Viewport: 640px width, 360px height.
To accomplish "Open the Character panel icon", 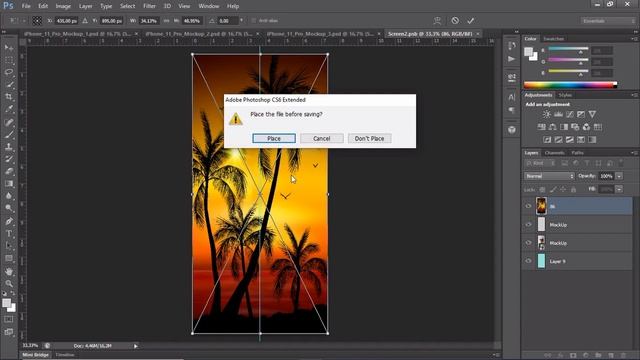I will point(511,97).
